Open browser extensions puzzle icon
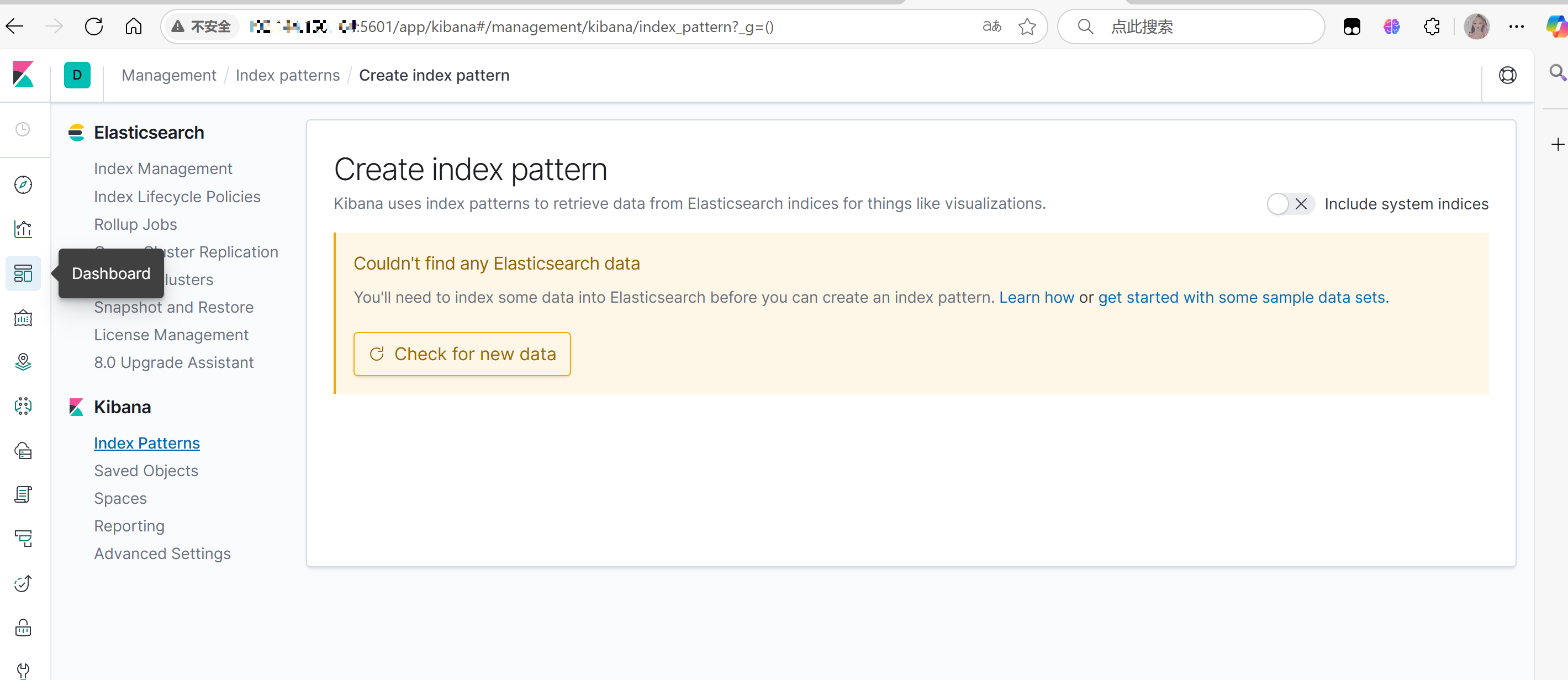1568x680 pixels. (1432, 26)
